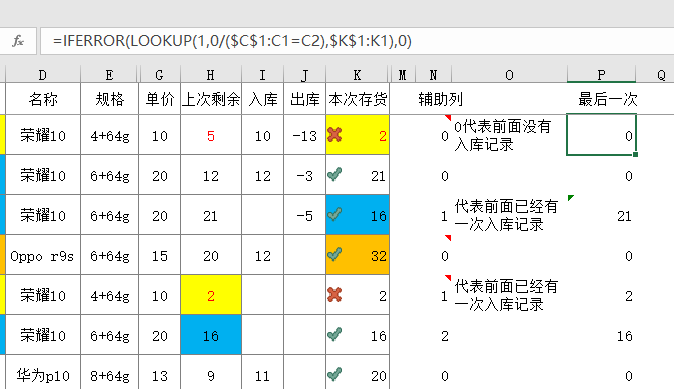
Task: Select column K header
Action: coord(357,75)
